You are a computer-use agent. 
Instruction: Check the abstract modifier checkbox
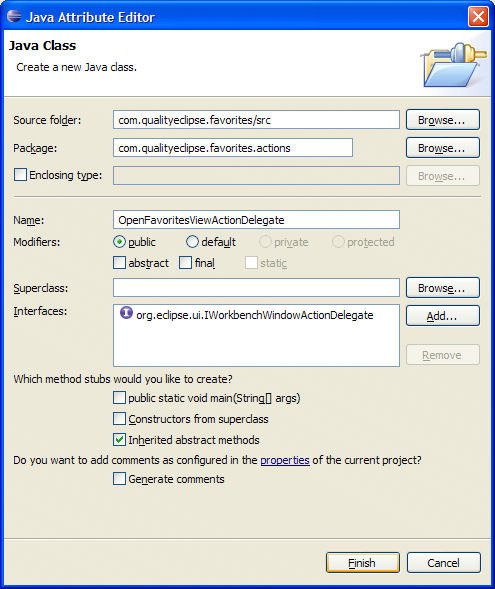click(119, 263)
